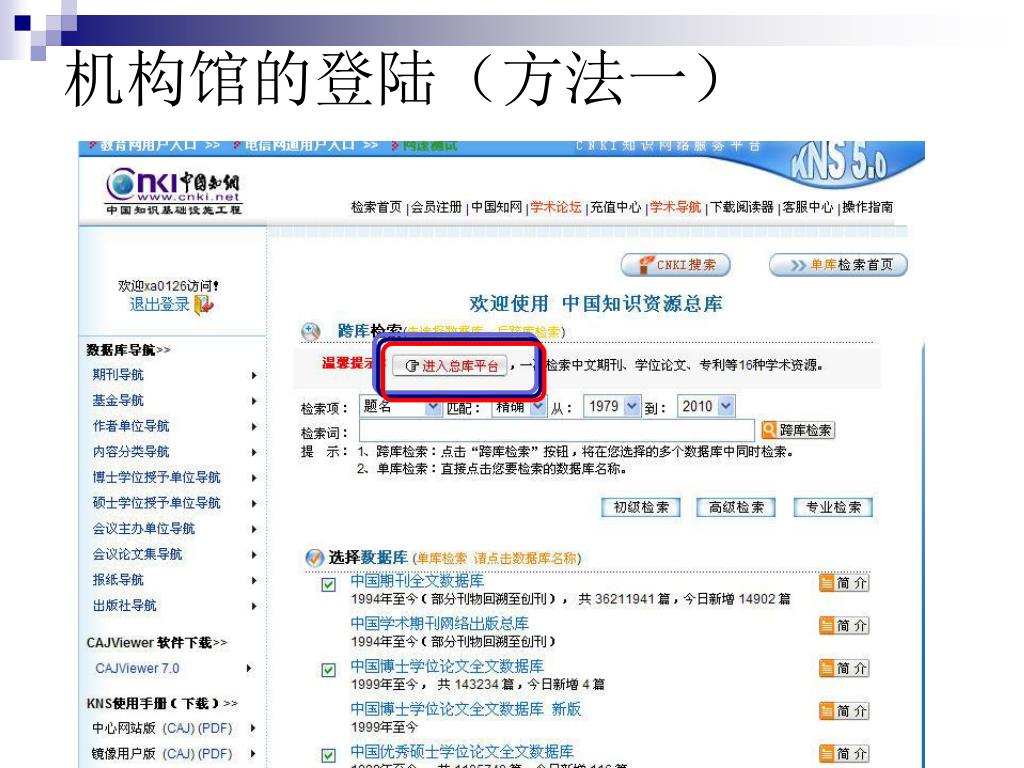Open 简介 for 中国优秀硕士学位论文全文数据库
The width and height of the screenshot is (1024, 768).
844,753
